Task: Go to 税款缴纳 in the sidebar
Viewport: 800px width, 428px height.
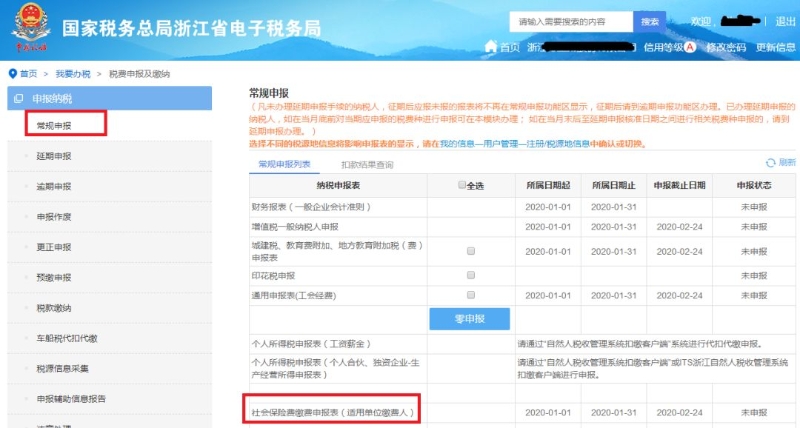Action: click(54, 308)
